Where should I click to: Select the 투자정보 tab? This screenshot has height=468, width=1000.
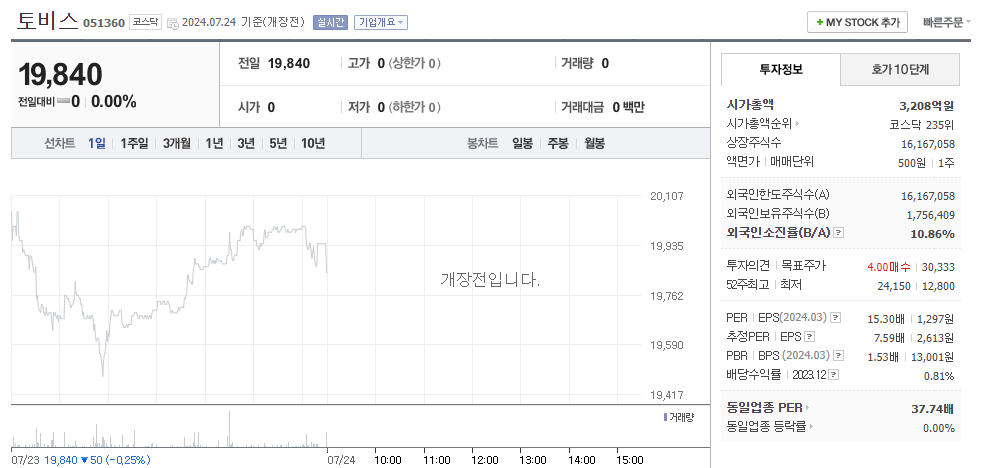point(781,69)
